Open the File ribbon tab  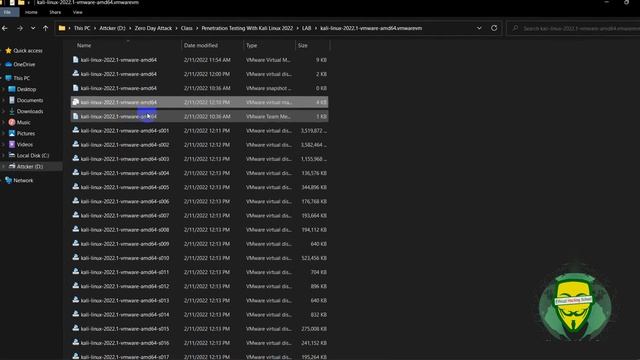click(7, 12)
